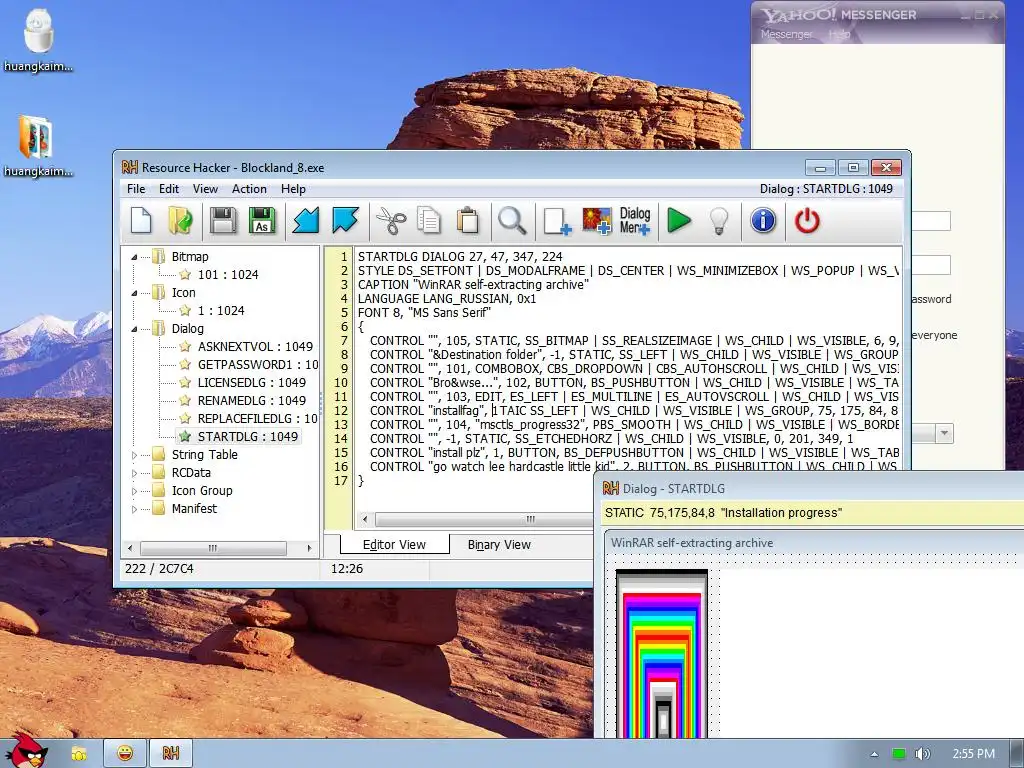Select the 1 : 1024 icon resource
Screen dimensions: 1024x768
221,311
